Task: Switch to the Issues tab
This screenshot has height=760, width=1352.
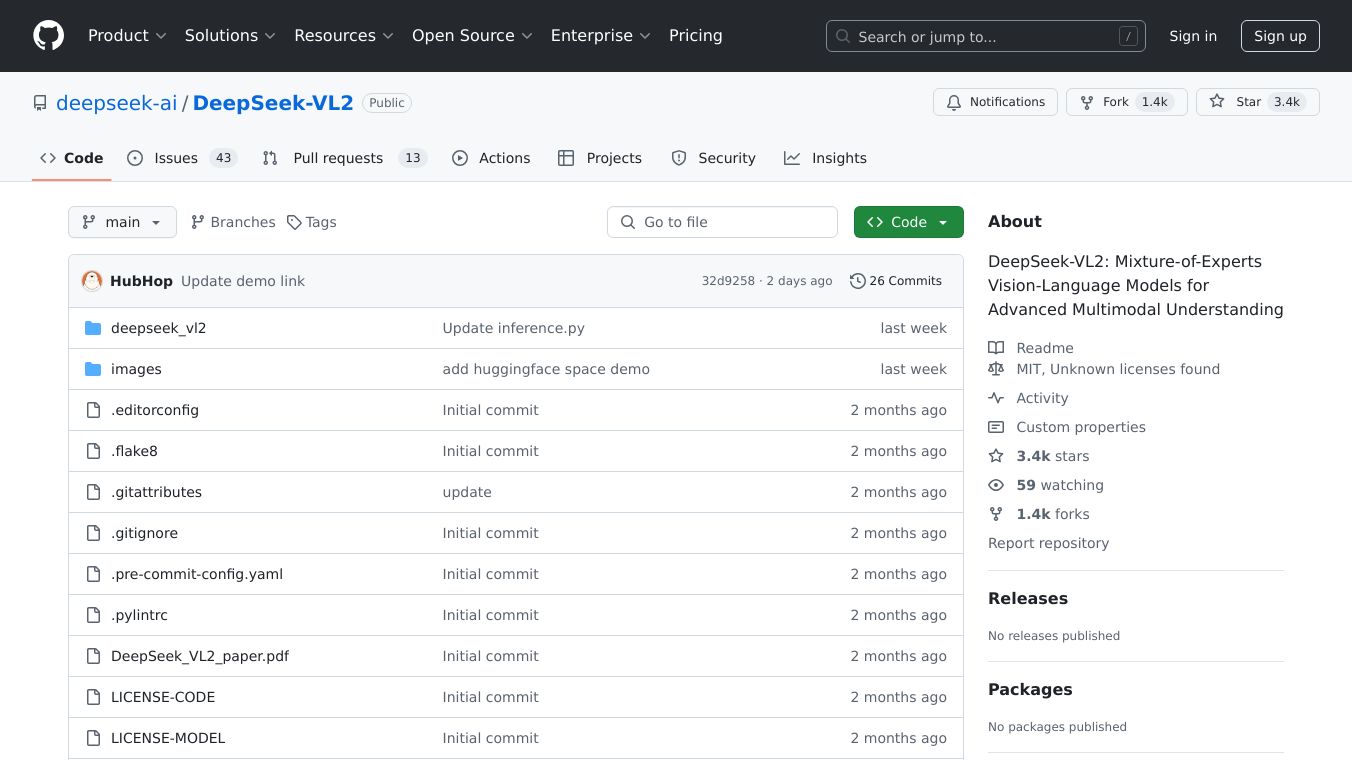Action: (176, 158)
